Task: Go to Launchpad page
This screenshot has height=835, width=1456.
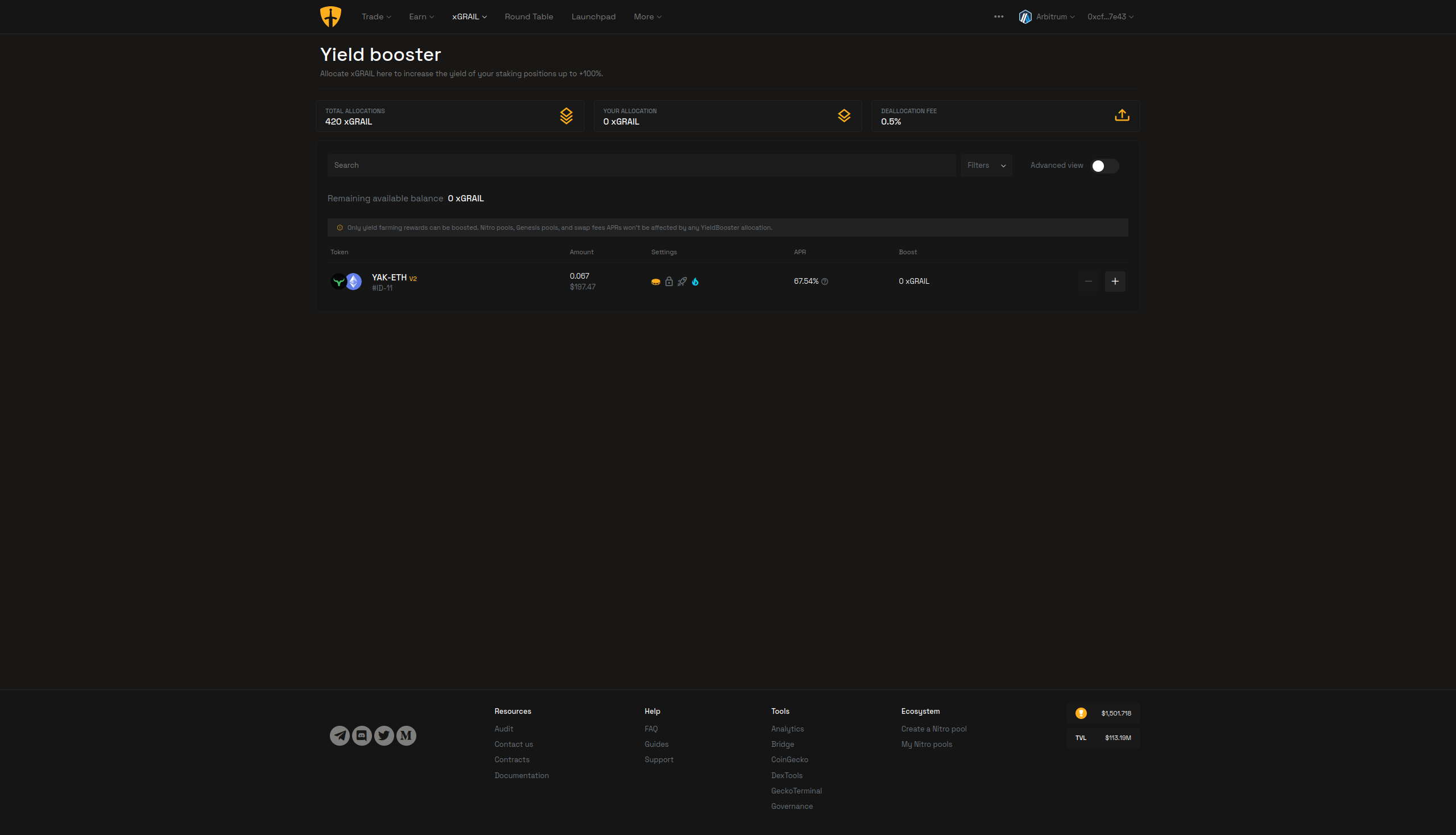Action: tap(594, 16)
